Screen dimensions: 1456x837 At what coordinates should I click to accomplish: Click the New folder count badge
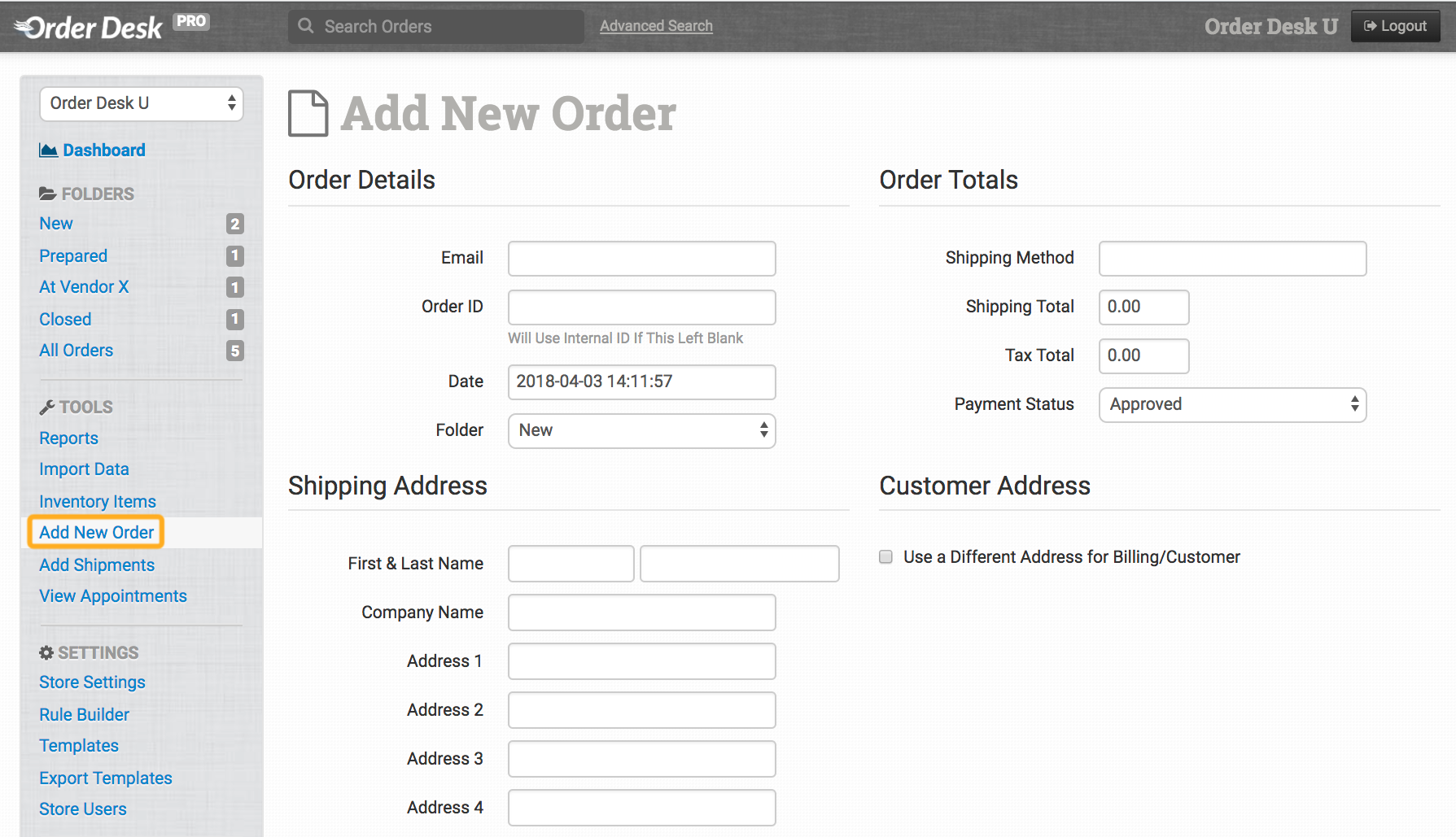coord(234,224)
